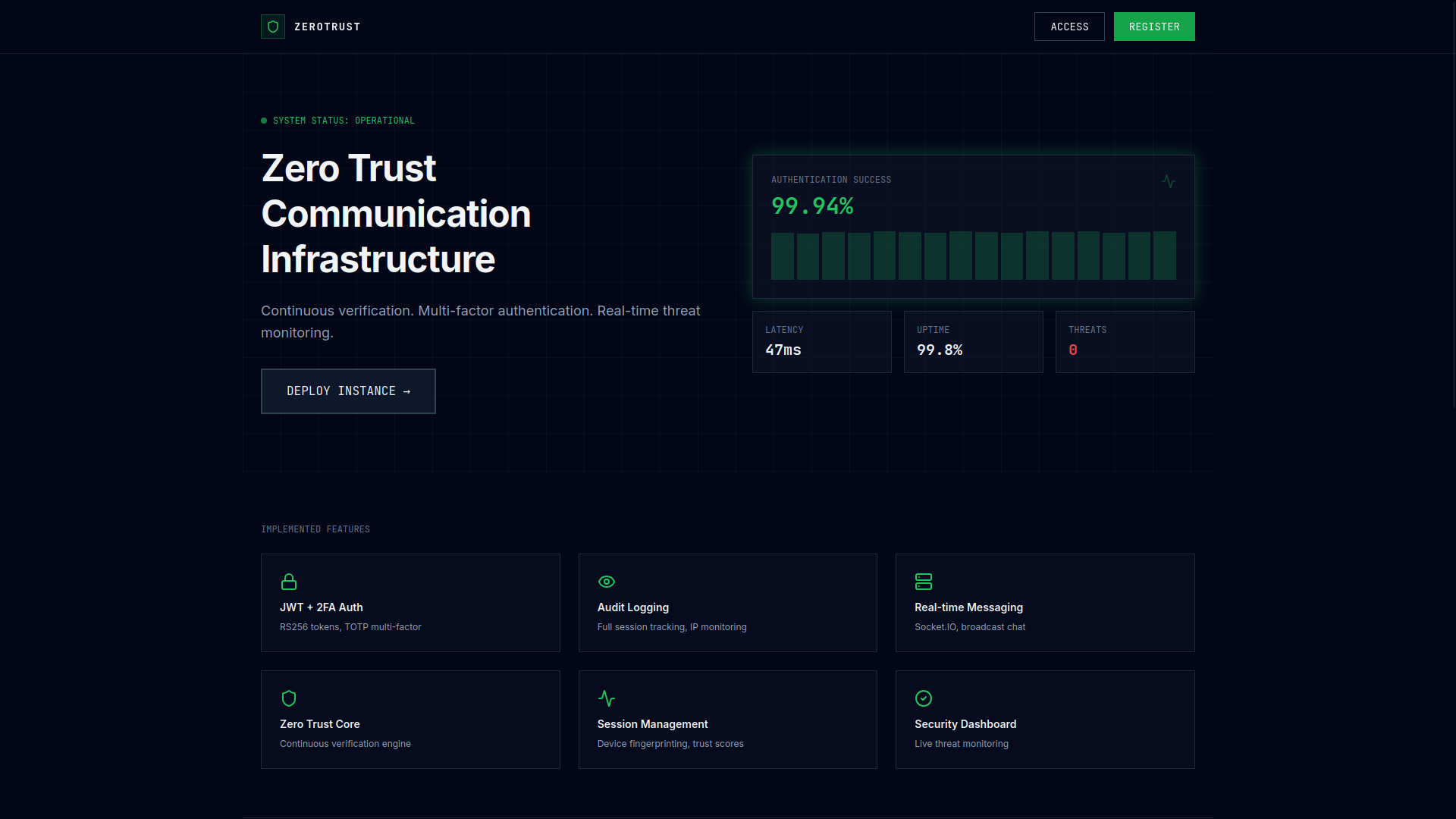Click the LATENCY stat card showing 47ms

pos(821,341)
